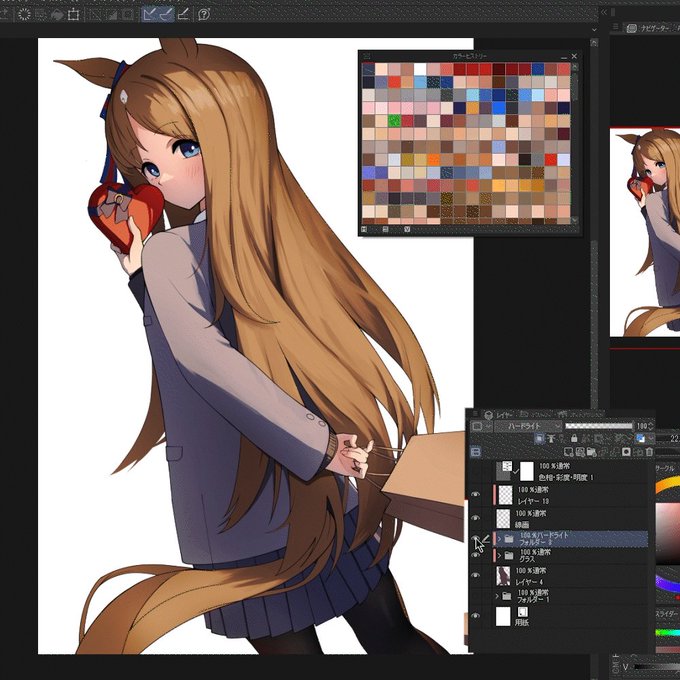
Task: Toggle visibility of 用紙 paper layer
Action: 476,616
